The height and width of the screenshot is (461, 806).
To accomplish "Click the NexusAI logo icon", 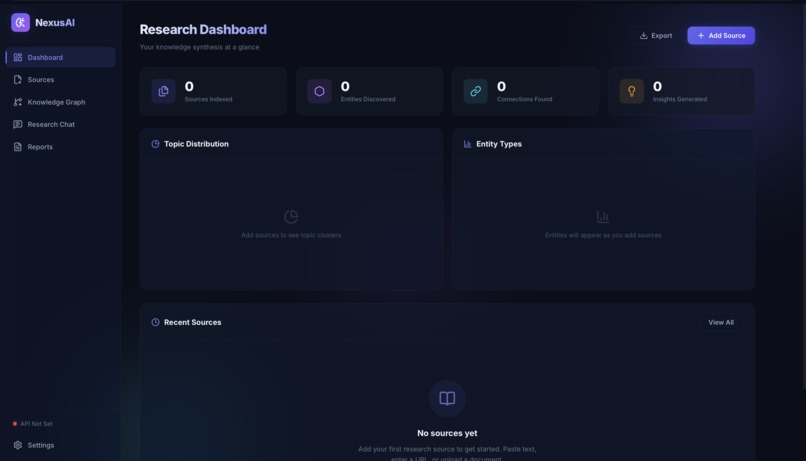I will point(21,23).
